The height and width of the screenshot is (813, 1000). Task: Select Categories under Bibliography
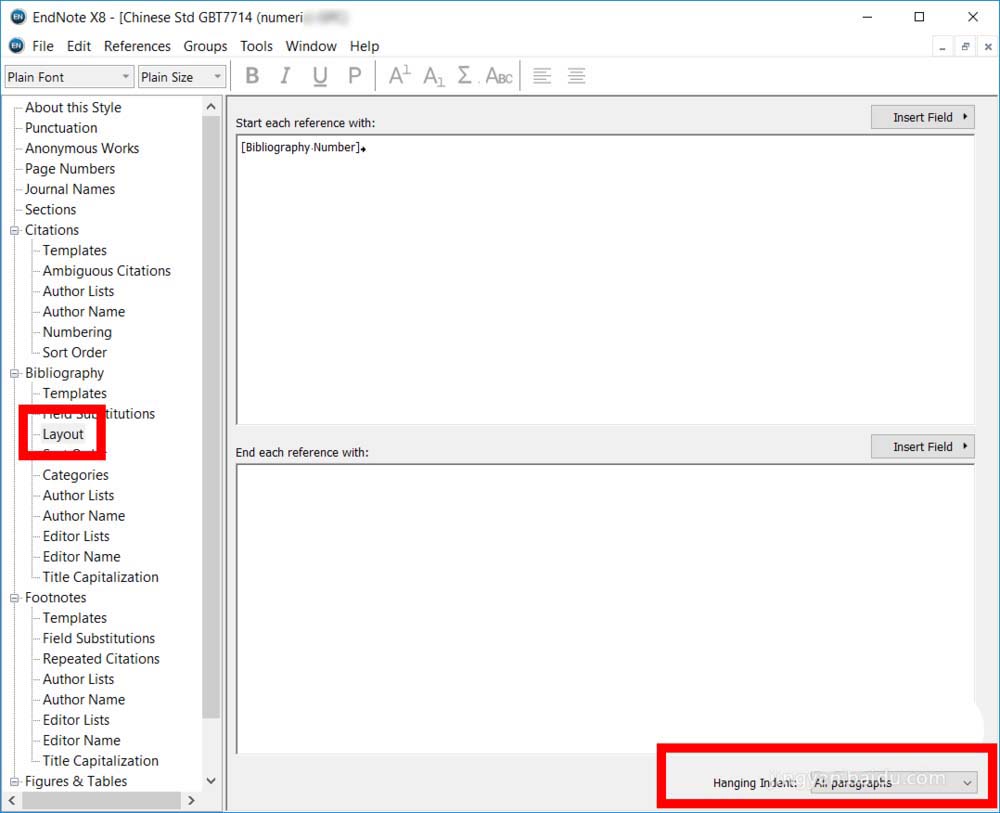coord(75,474)
